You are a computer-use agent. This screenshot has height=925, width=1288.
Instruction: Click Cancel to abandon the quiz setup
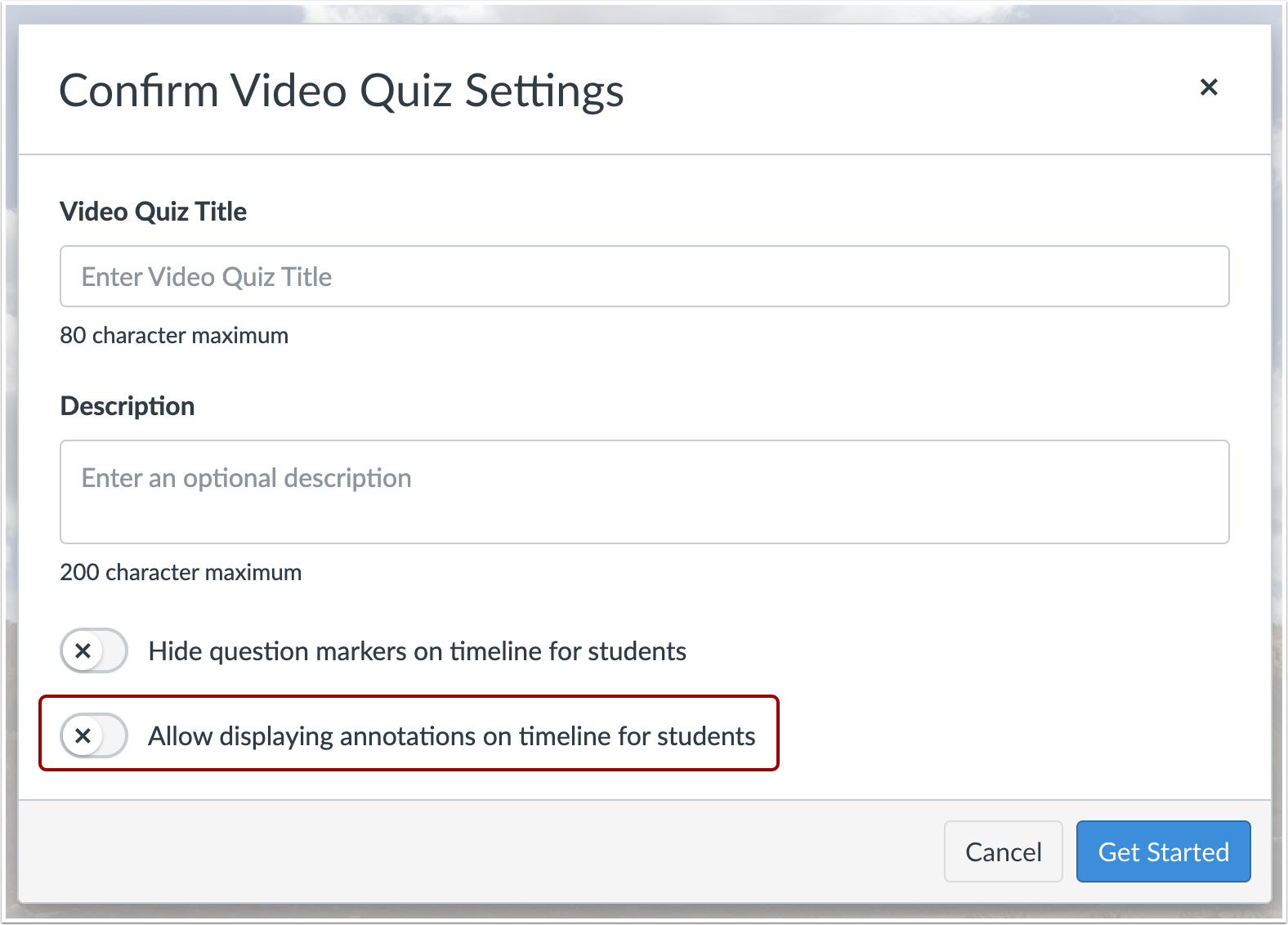pyautogui.click(x=1003, y=851)
